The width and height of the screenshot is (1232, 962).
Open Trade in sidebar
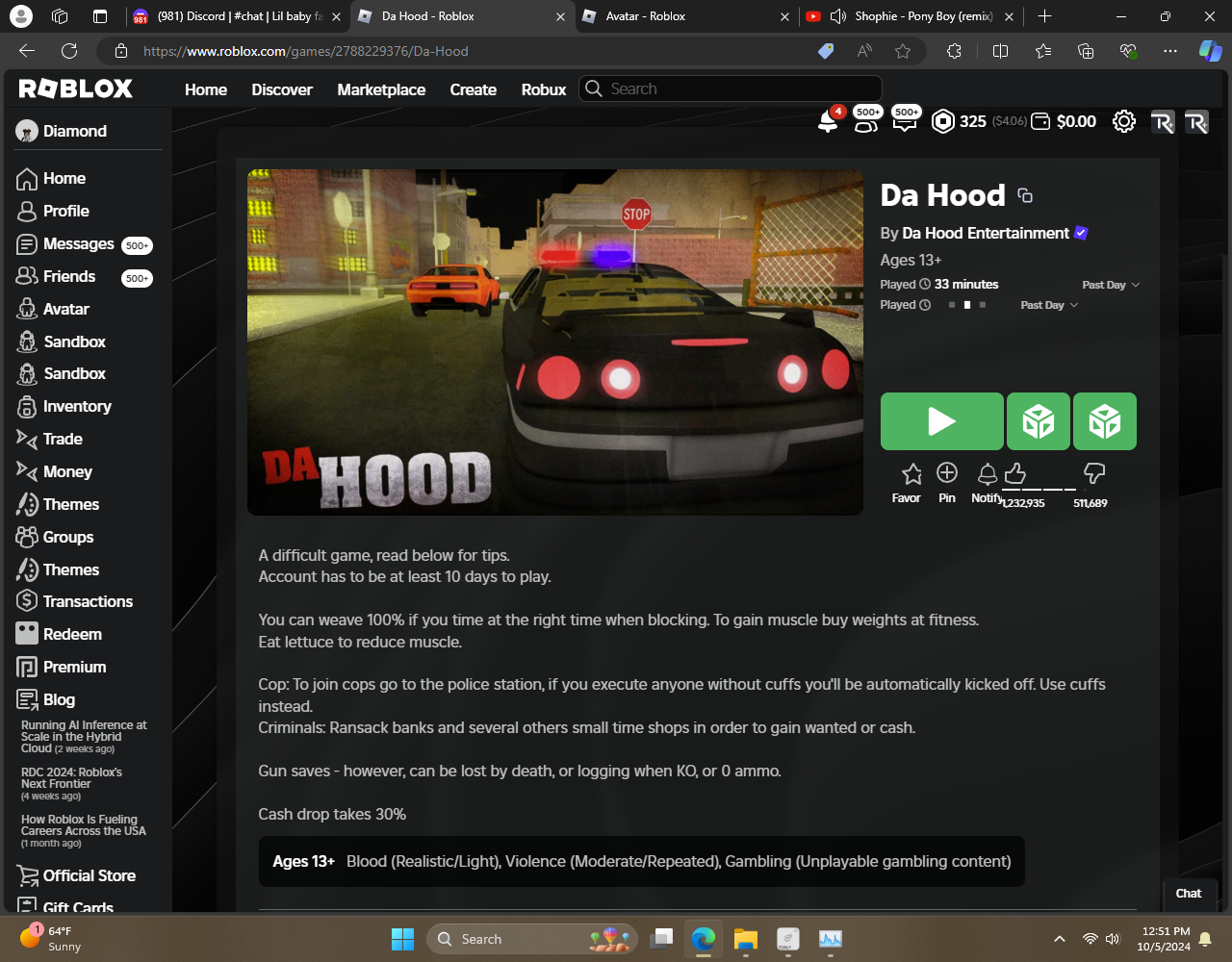point(50,439)
